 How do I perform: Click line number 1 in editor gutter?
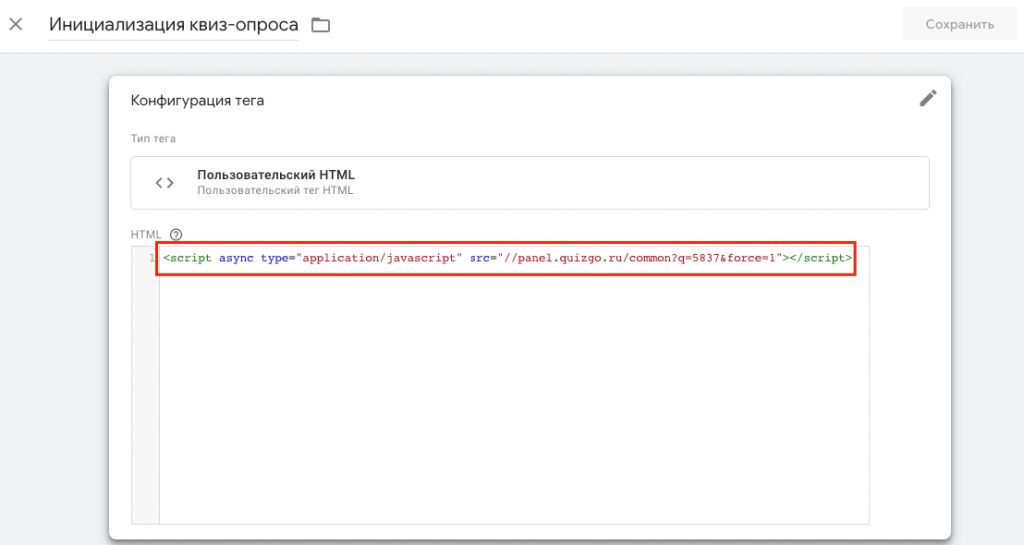[151, 259]
